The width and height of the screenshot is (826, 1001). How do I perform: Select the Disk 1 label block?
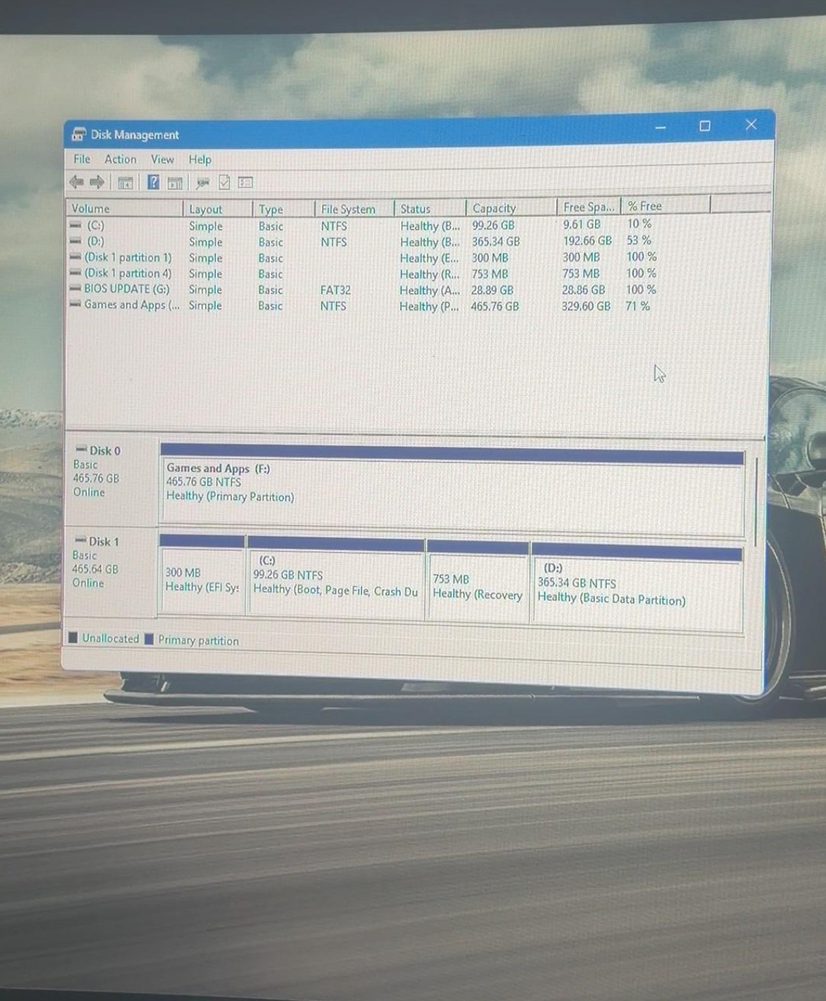coord(110,572)
